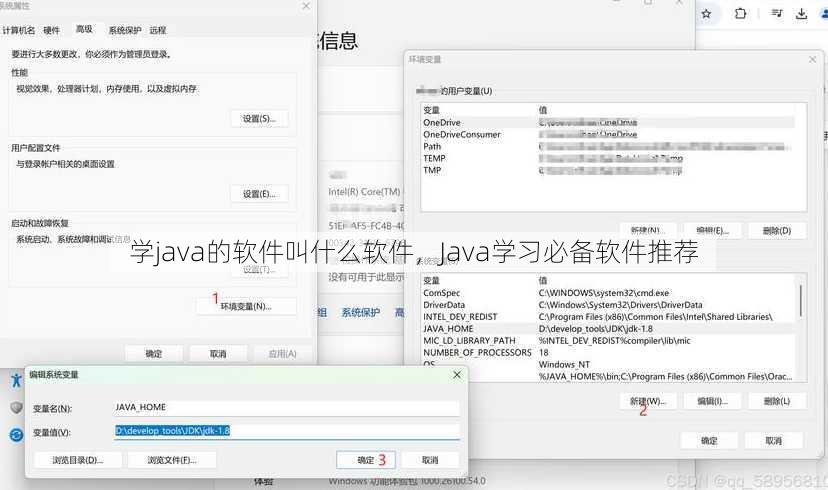Click 浏览文件(F)... button
Image resolution: width=828 pixels, height=490 pixels.
172,460
